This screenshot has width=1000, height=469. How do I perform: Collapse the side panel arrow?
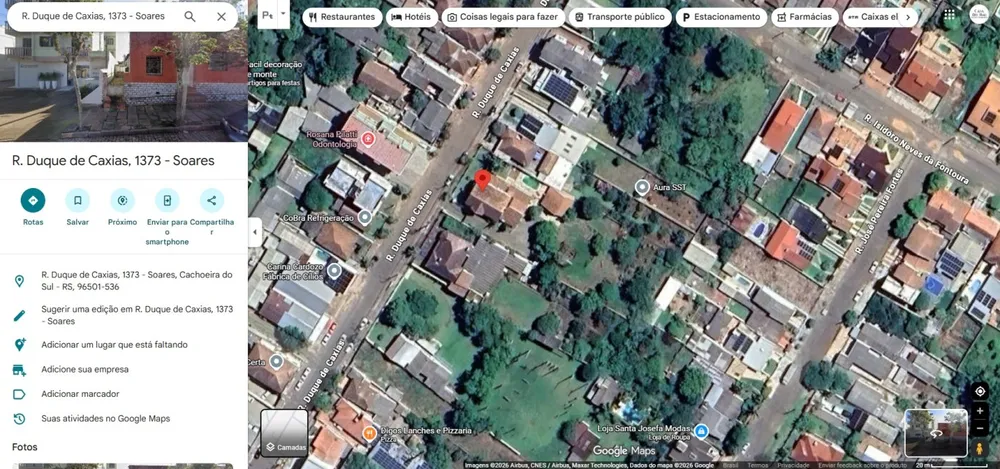254,232
